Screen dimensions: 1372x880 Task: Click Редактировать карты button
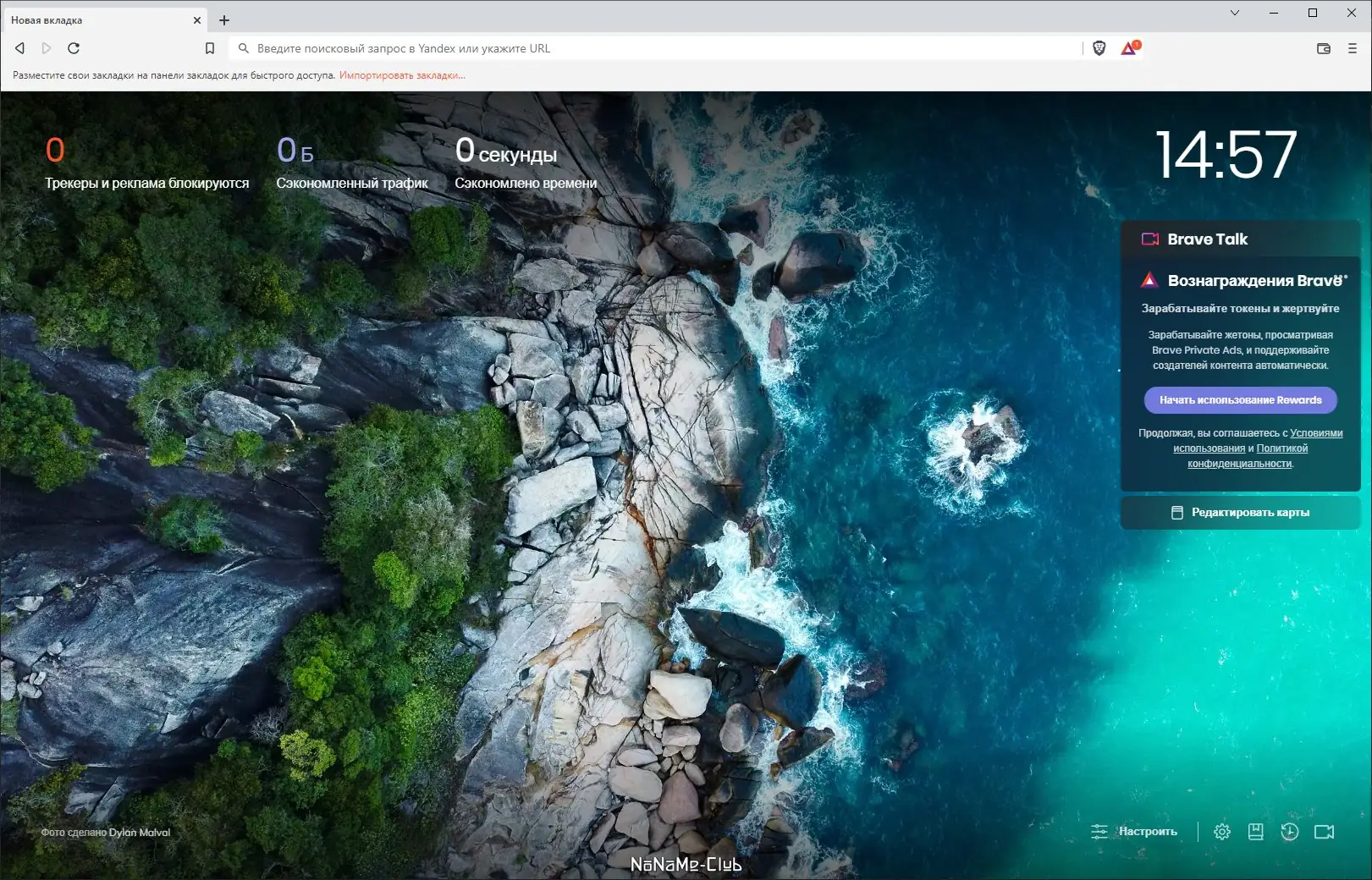pyautogui.click(x=1240, y=513)
